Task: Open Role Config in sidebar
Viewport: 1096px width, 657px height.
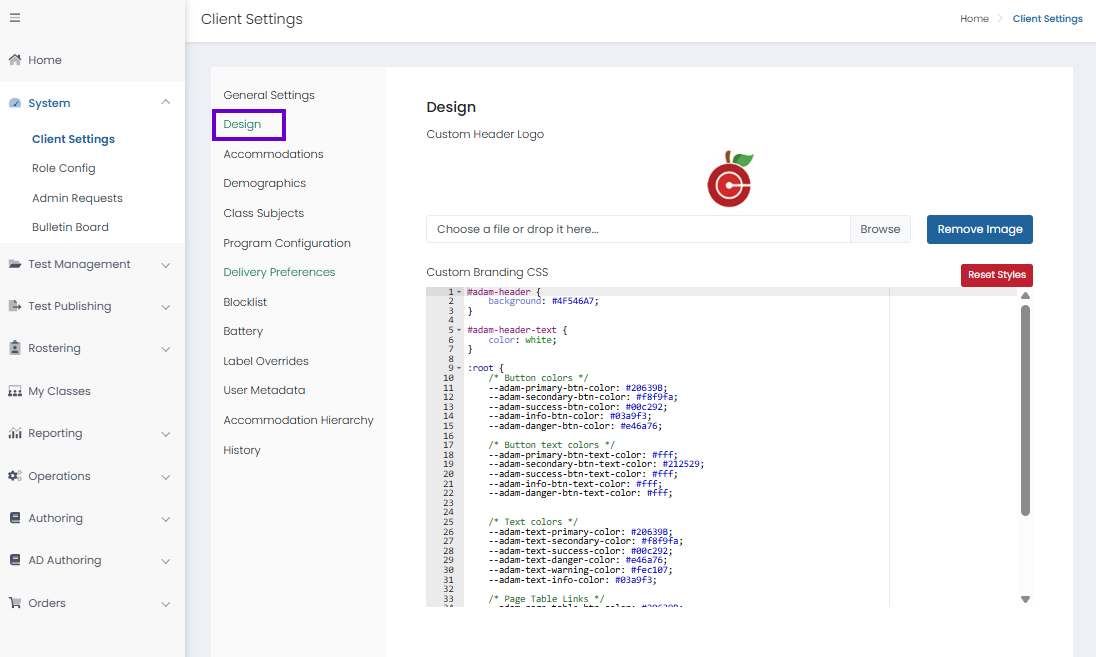Action: (64, 168)
